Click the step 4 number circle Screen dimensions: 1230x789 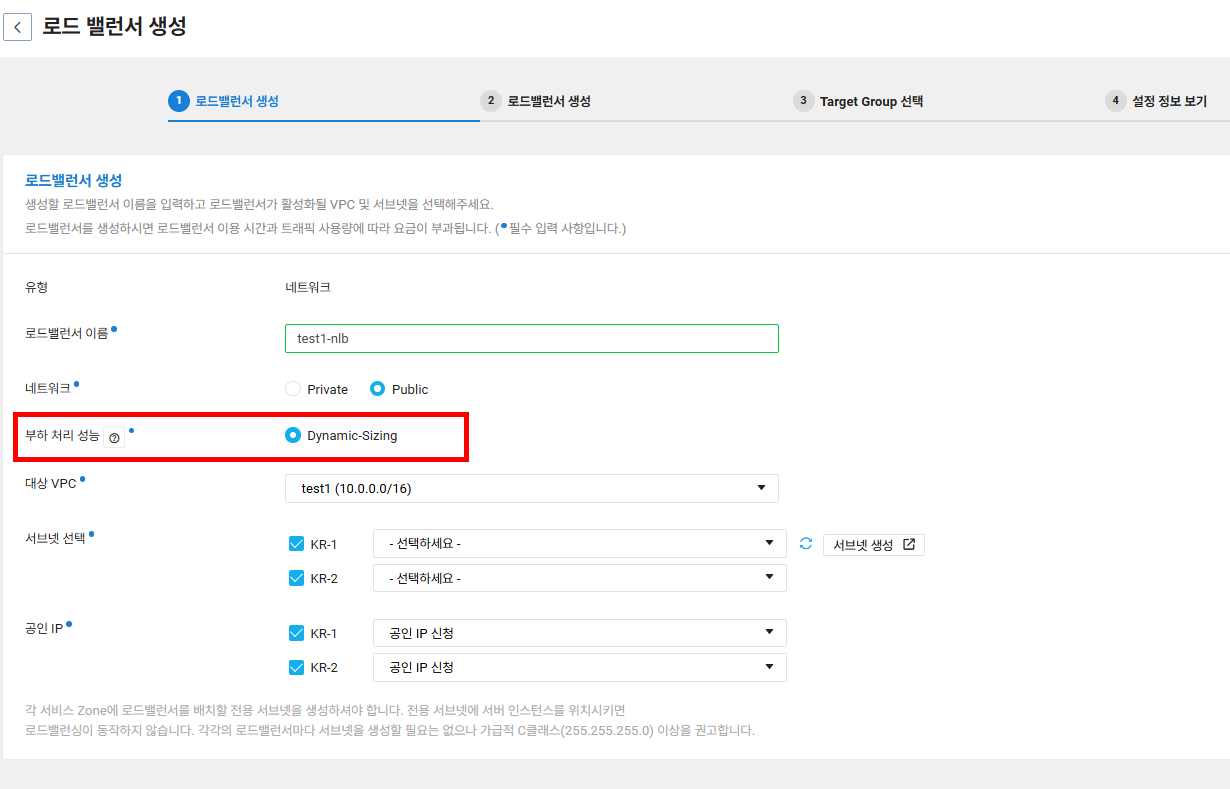pyautogui.click(x=1115, y=101)
